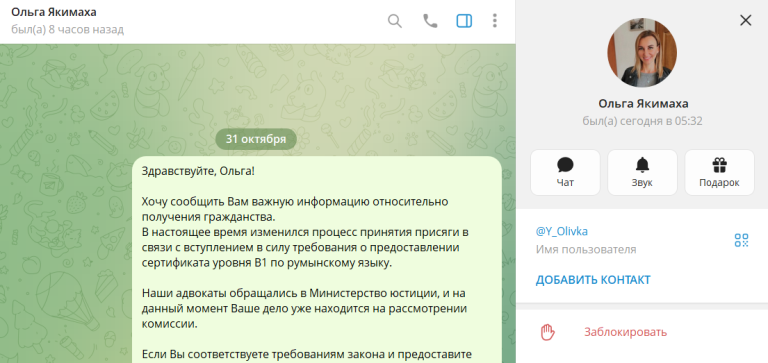768x363 pixels.
Task: Send a gift via Подарок button
Action: point(720,172)
